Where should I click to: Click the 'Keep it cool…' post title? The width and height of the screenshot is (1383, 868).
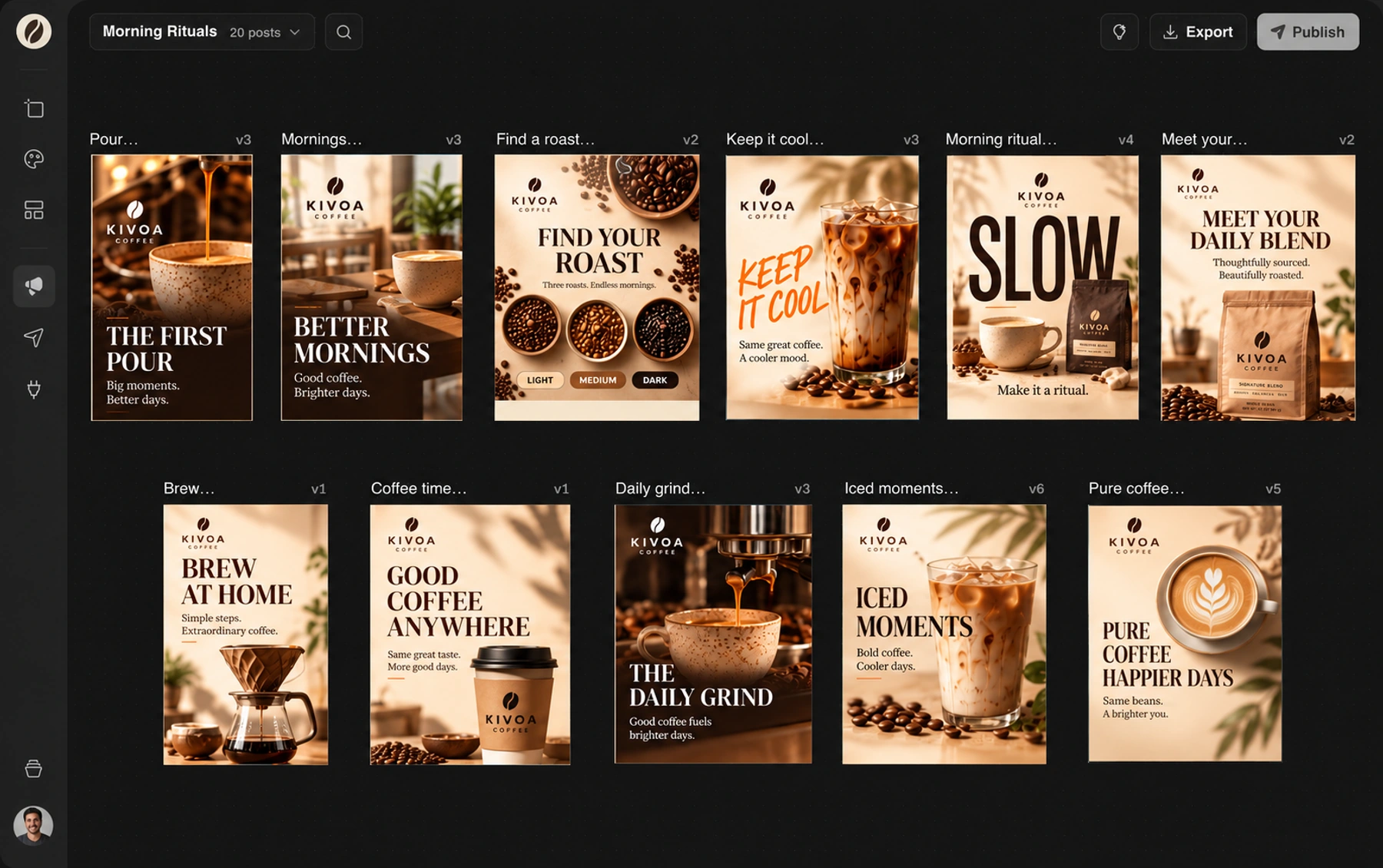[x=775, y=139]
